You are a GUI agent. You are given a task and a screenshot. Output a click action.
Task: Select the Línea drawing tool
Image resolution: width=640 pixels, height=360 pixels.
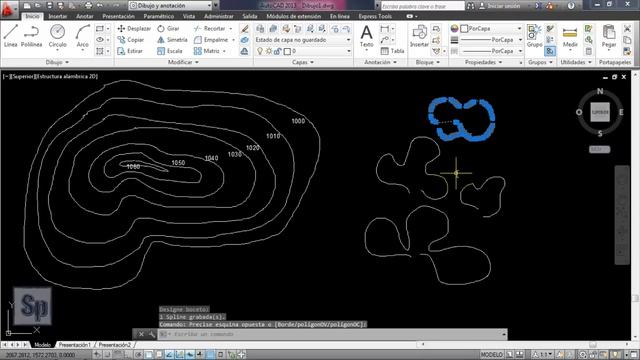(11, 36)
